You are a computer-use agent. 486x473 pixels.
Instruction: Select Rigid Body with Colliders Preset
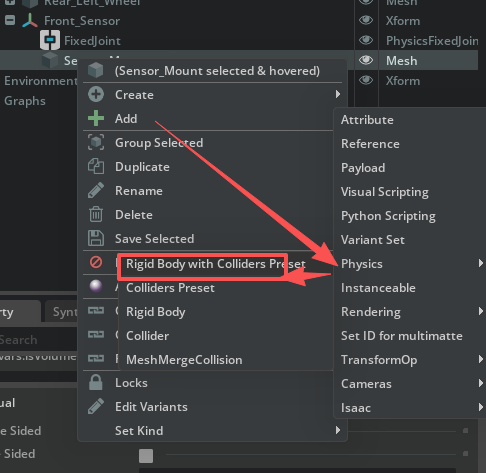(215, 264)
